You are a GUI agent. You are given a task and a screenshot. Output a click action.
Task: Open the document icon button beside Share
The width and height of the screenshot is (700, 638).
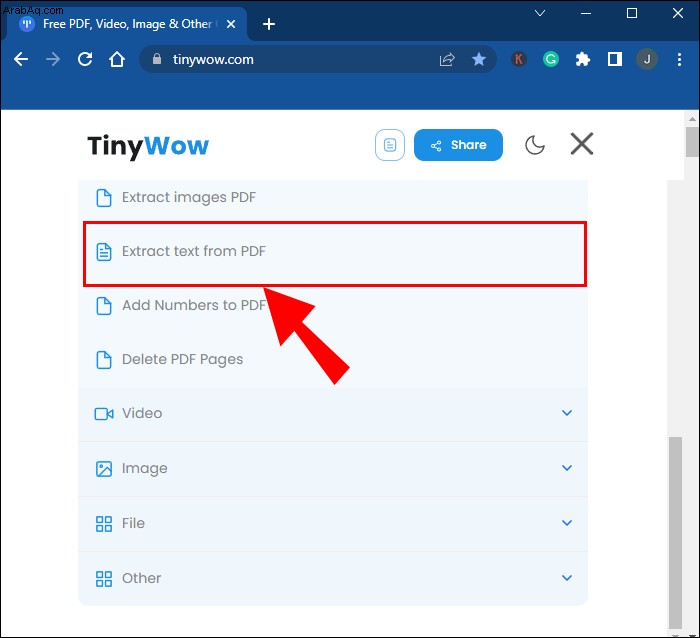pos(390,145)
